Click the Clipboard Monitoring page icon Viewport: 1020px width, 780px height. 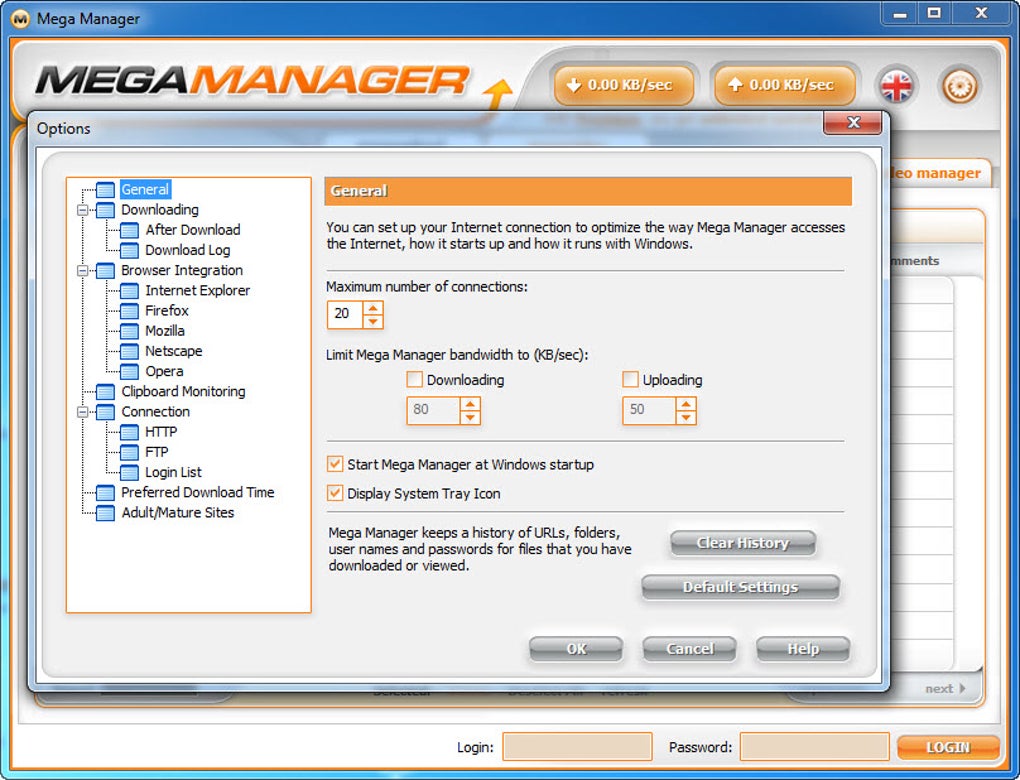(105, 392)
